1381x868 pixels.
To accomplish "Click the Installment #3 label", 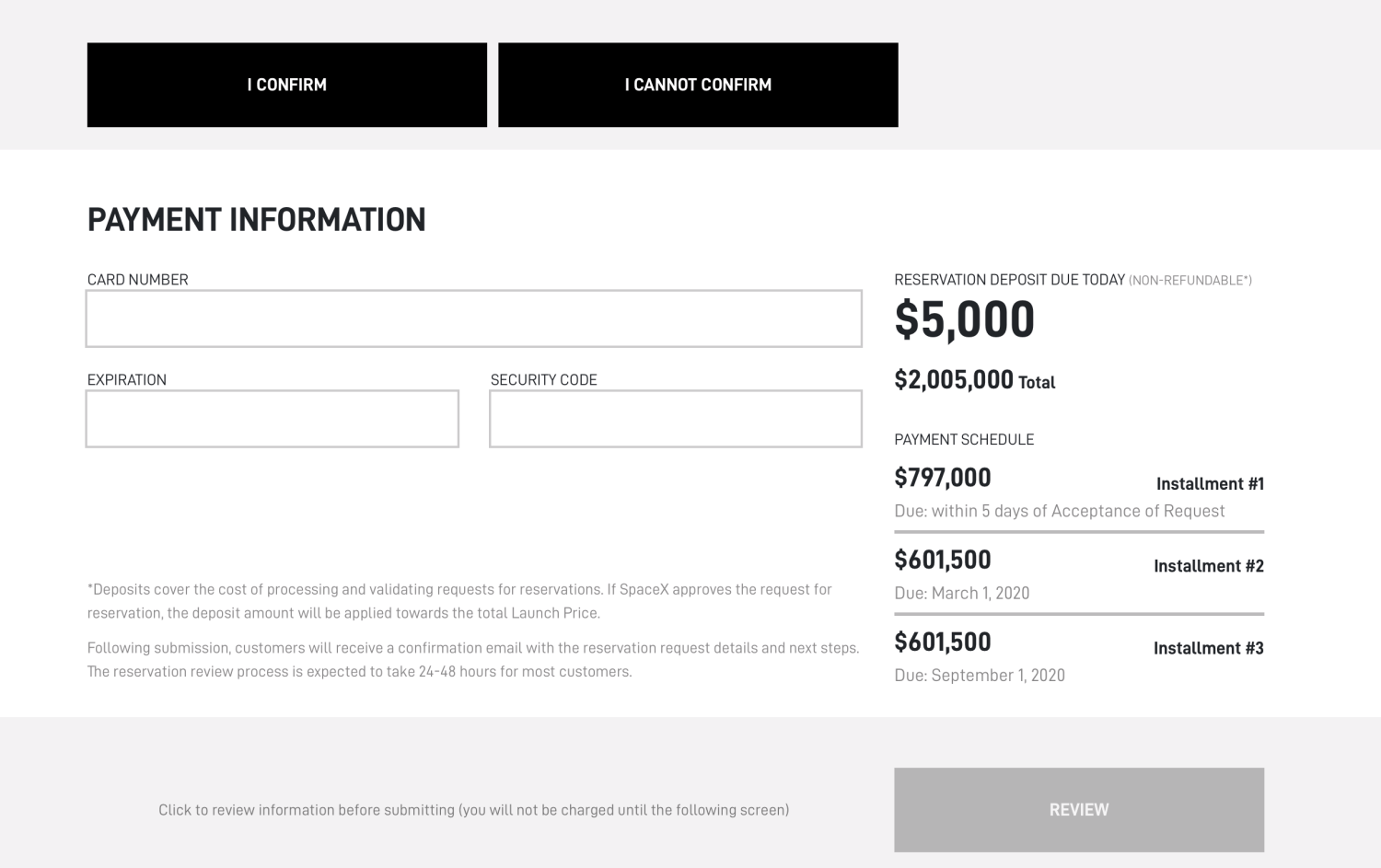I will [1208, 648].
